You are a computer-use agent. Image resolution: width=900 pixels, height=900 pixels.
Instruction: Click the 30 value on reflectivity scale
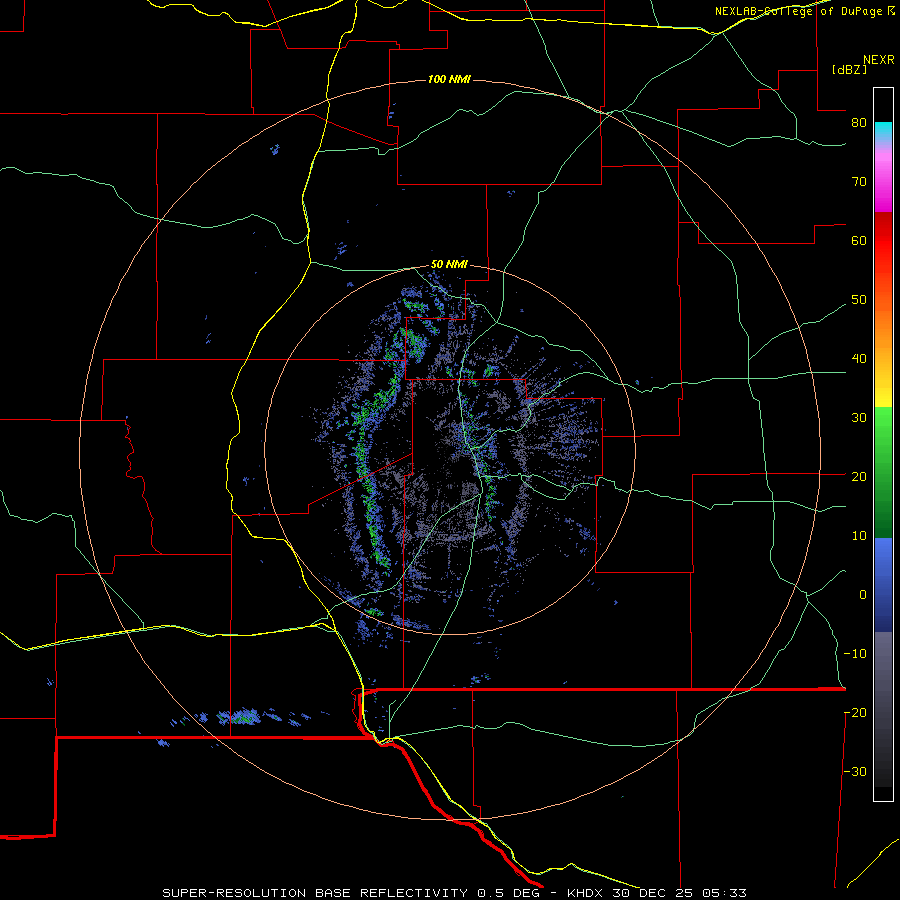[859, 418]
